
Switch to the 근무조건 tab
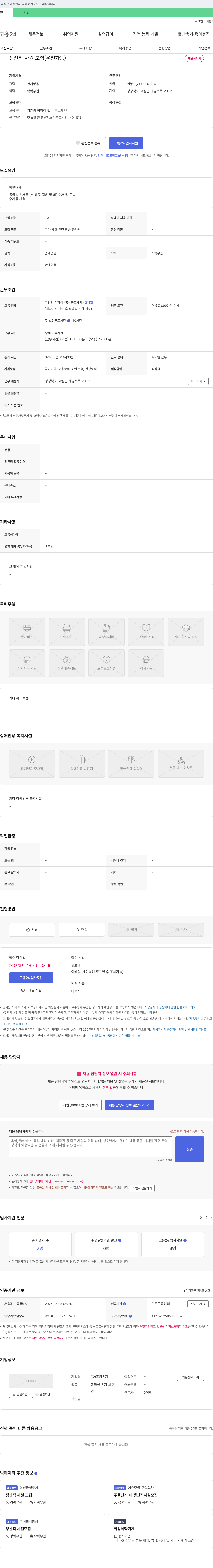click(x=46, y=48)
